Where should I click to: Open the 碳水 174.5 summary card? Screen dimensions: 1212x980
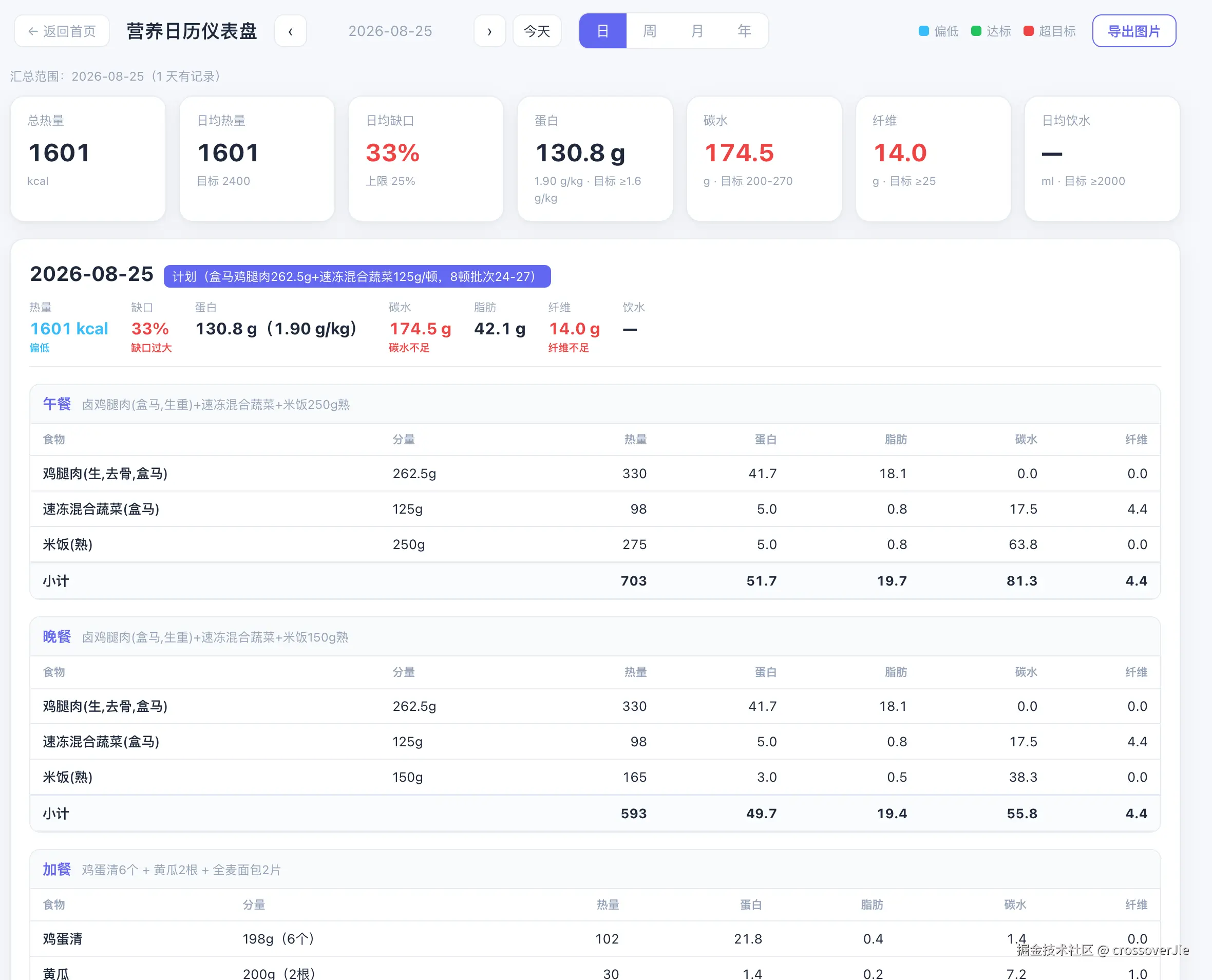click(764, 159)
